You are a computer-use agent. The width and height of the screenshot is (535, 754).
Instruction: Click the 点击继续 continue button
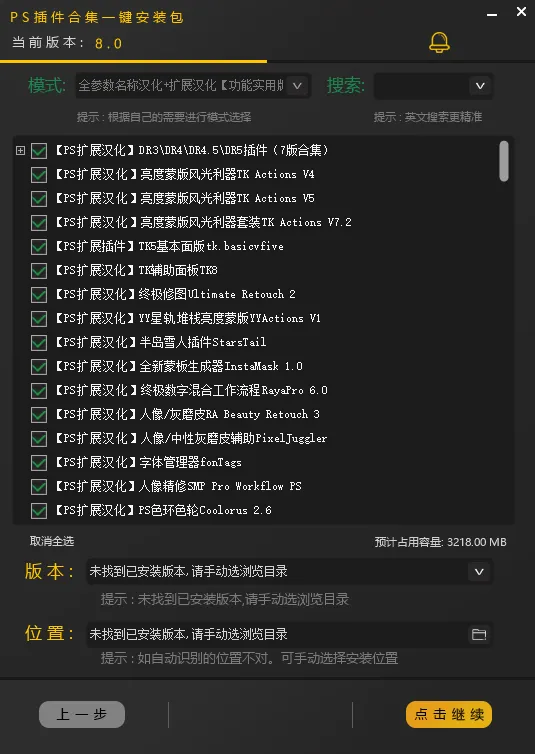coord(449,715)
